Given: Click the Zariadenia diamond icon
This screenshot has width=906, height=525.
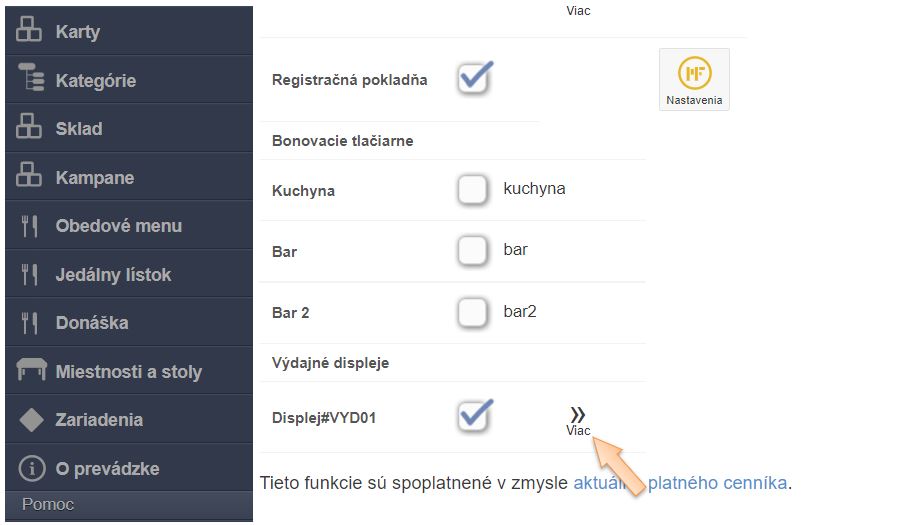Looking at the screenshot, I should [x=31, y=420].
